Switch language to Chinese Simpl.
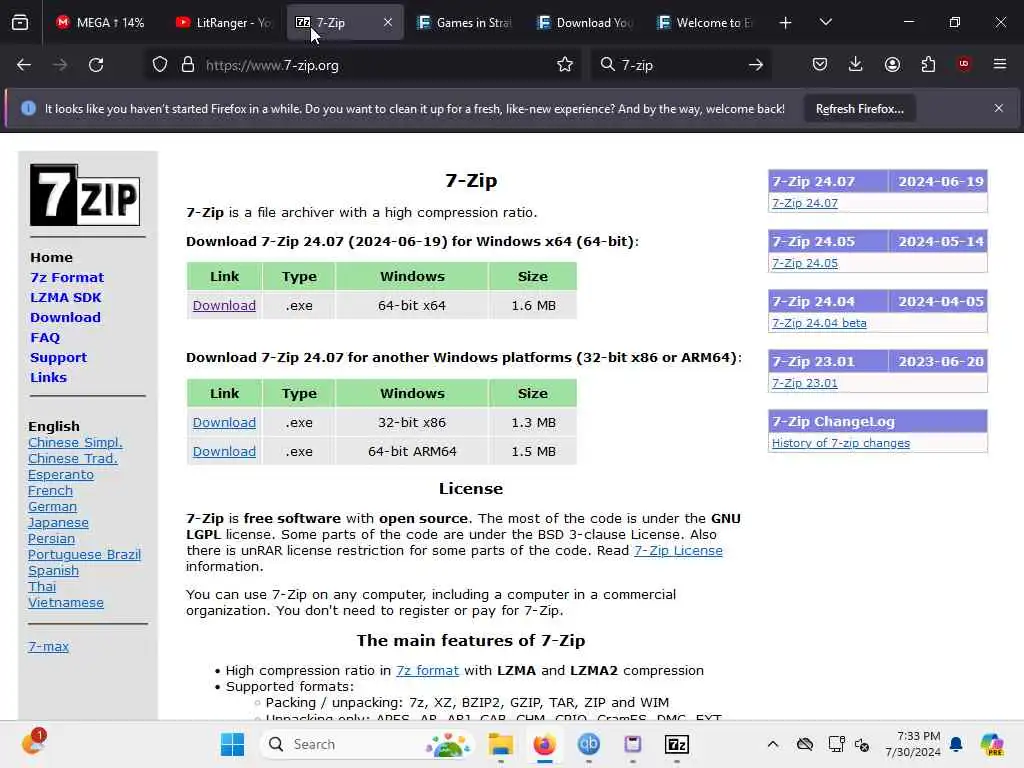The height and width of the screenshot is (768, 1024). click(x=75, y=443)
